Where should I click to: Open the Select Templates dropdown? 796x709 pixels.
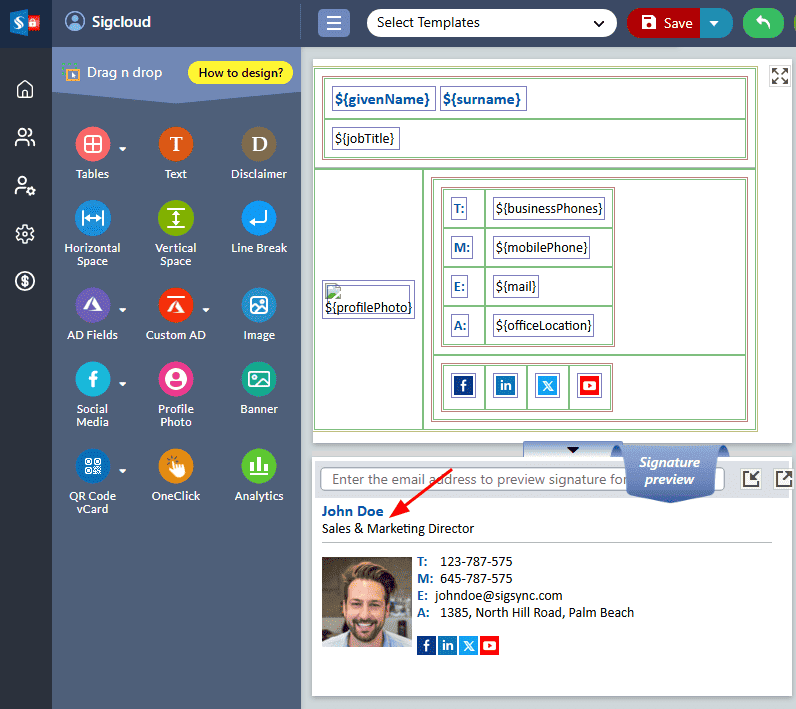click(491, 23)
